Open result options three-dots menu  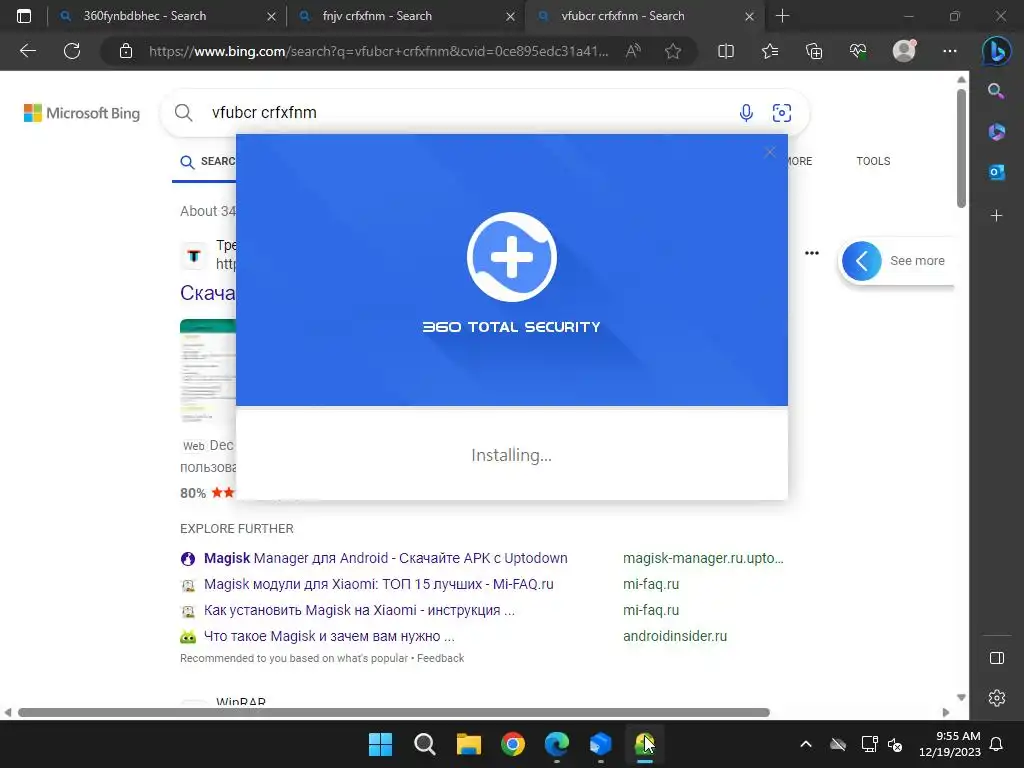click(812, 253)
